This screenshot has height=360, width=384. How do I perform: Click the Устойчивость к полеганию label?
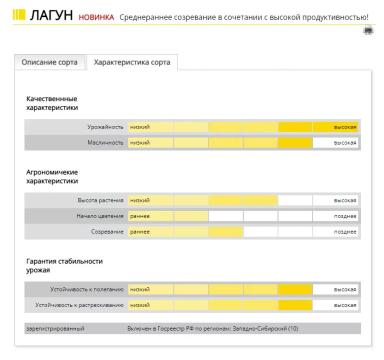click(x=87, y=289)
